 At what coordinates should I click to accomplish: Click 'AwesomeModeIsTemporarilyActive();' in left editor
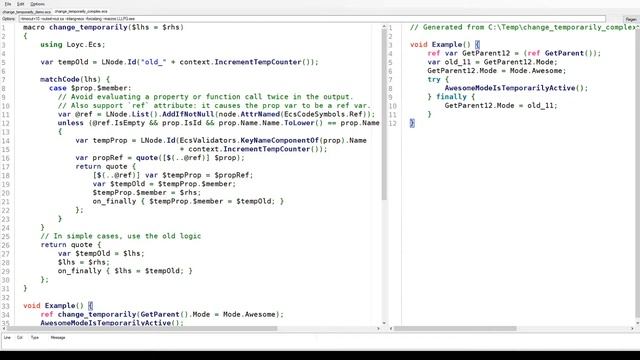[x=112, y=322]
